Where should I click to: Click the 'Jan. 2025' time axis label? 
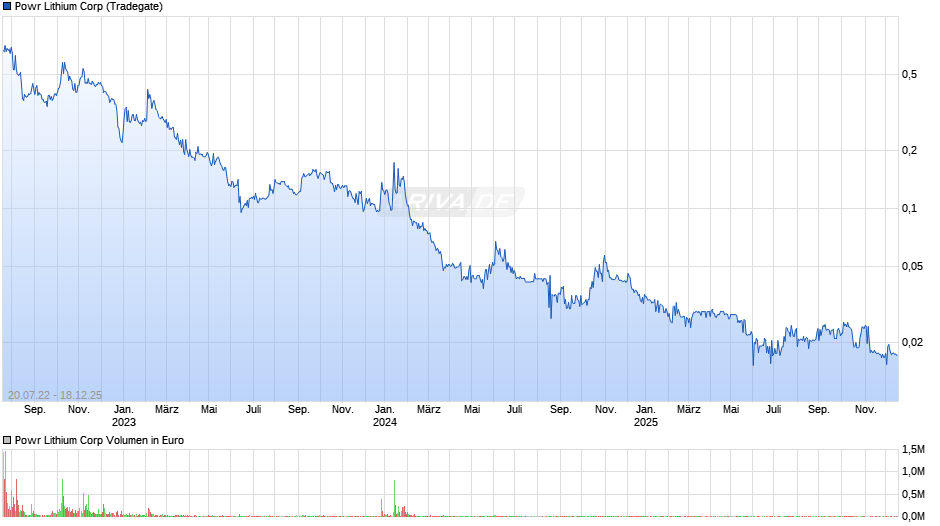(x=646, y=416)
